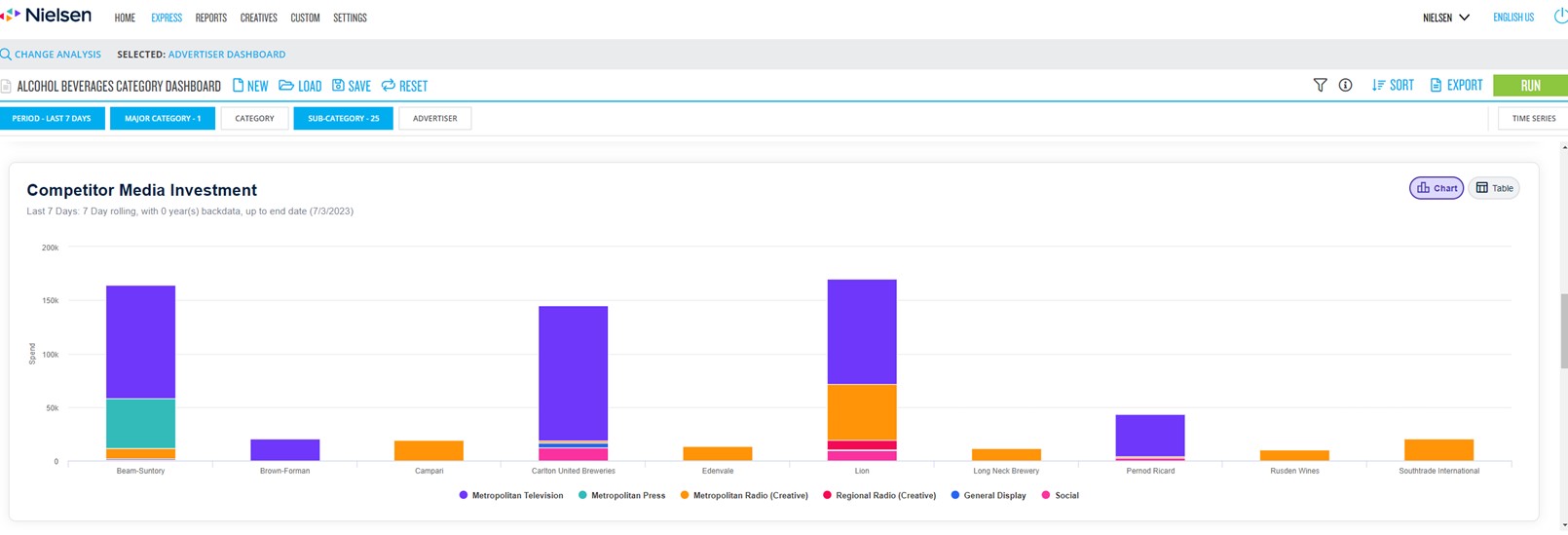Open the Time Series option
Viewport: 1568px width, 535px height.
coord(1533,118)
